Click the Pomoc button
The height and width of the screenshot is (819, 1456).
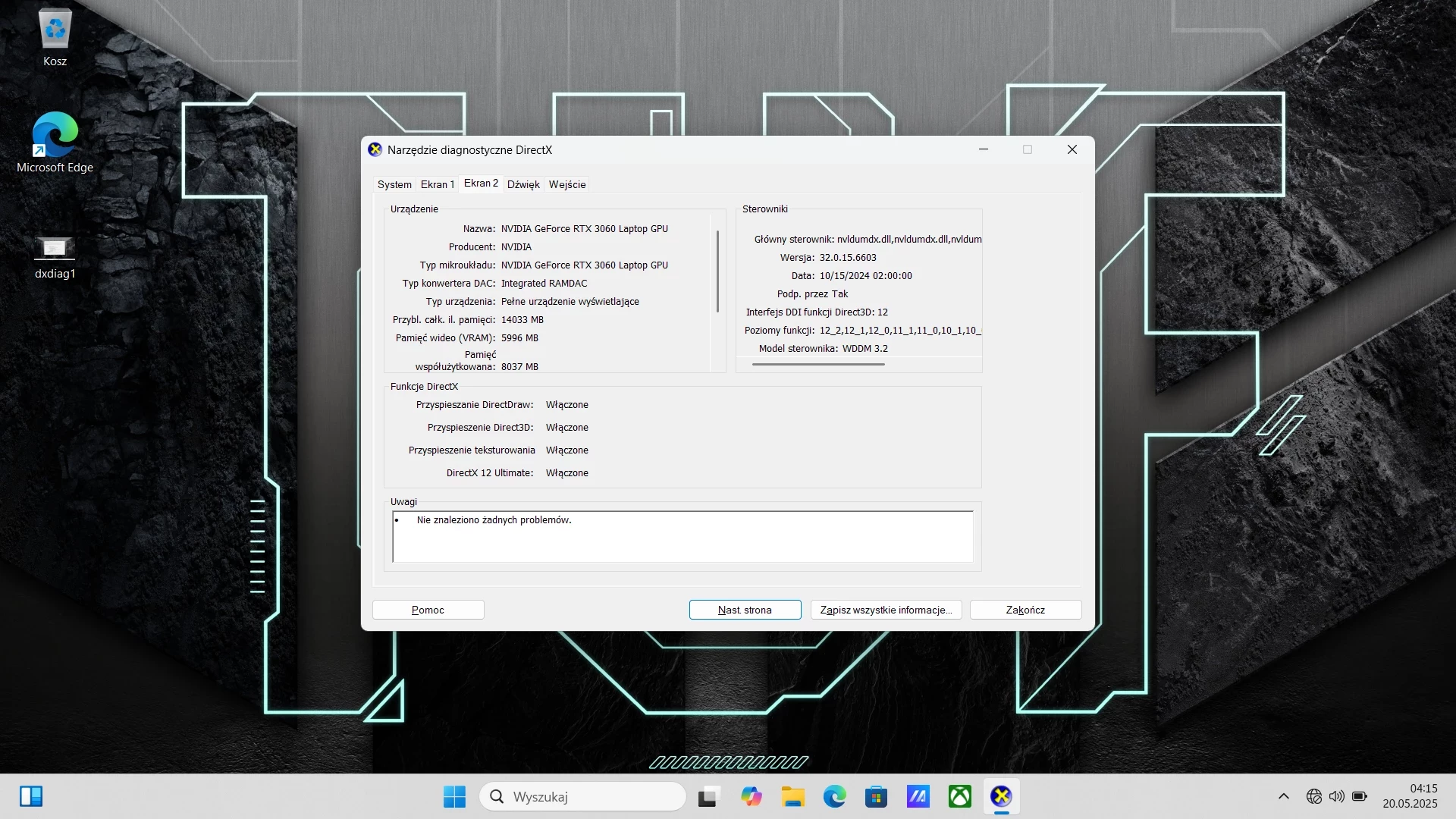tap(428, 610)
